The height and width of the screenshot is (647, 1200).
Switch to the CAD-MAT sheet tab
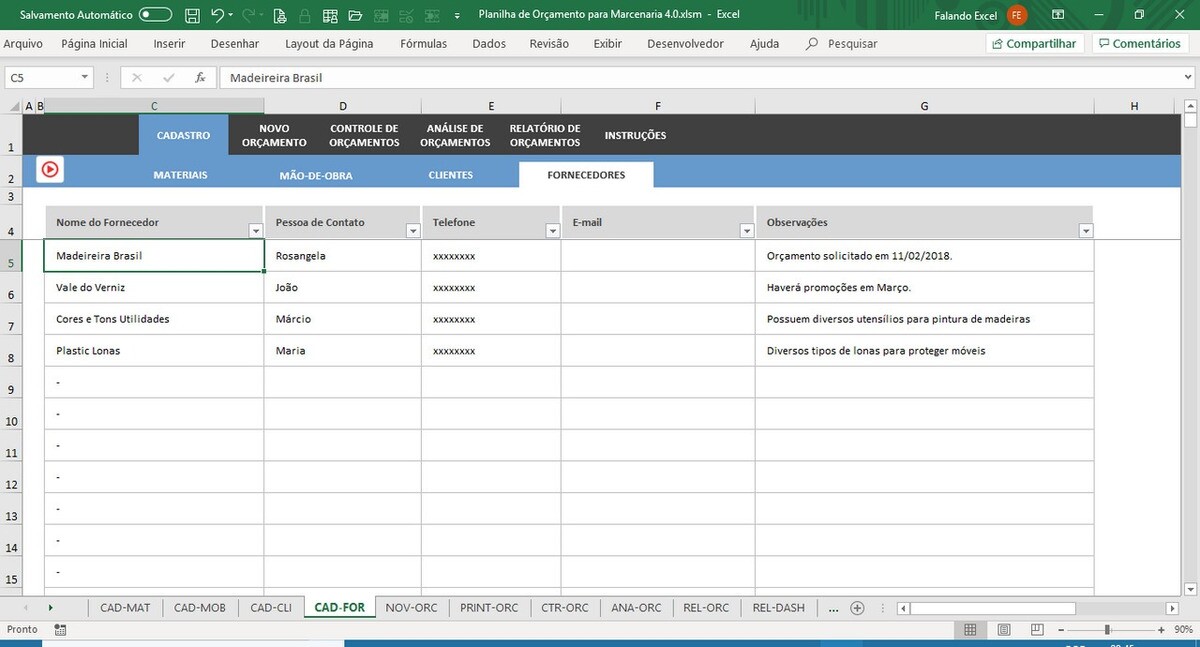(125, 608)
